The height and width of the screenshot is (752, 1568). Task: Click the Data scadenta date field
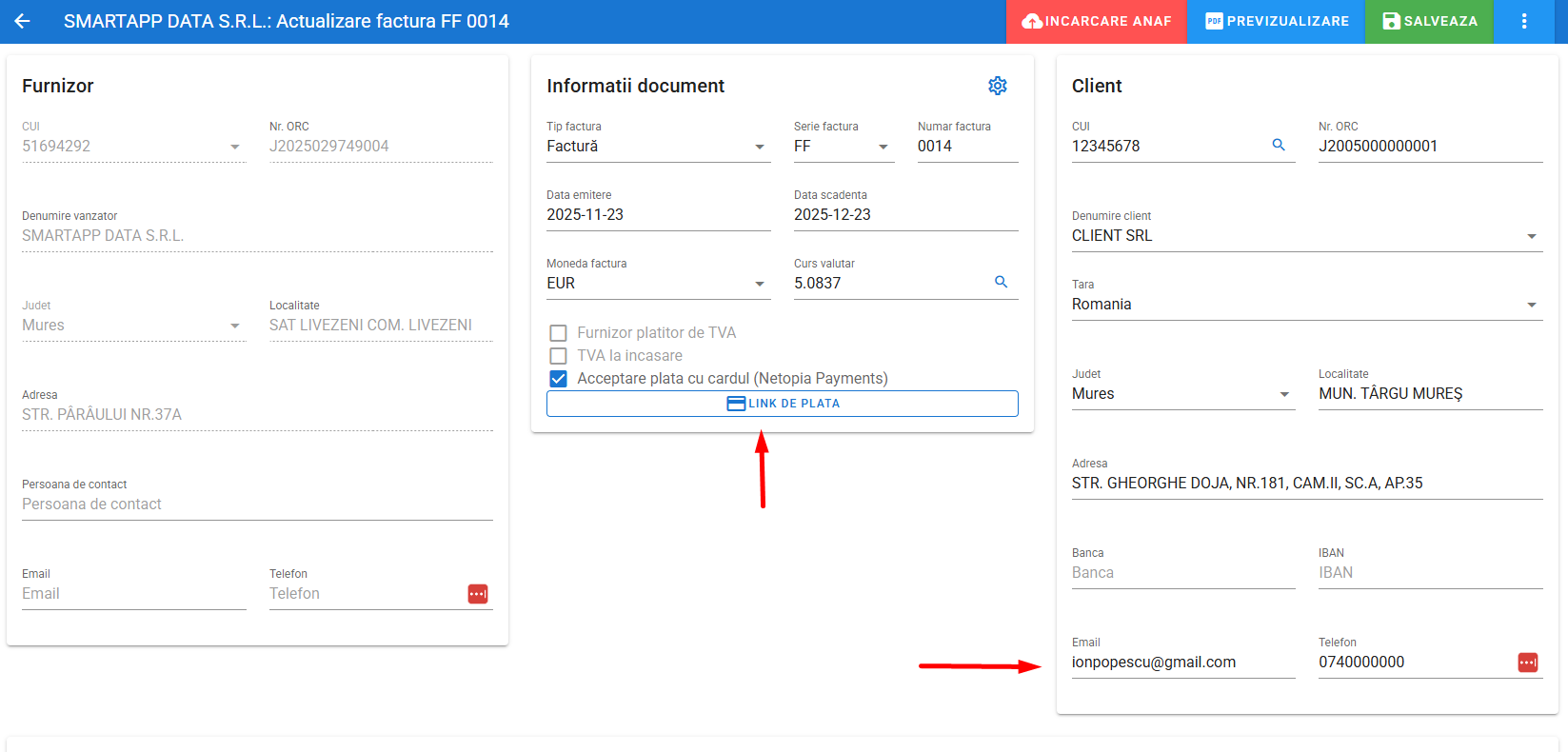coord(905,215)
